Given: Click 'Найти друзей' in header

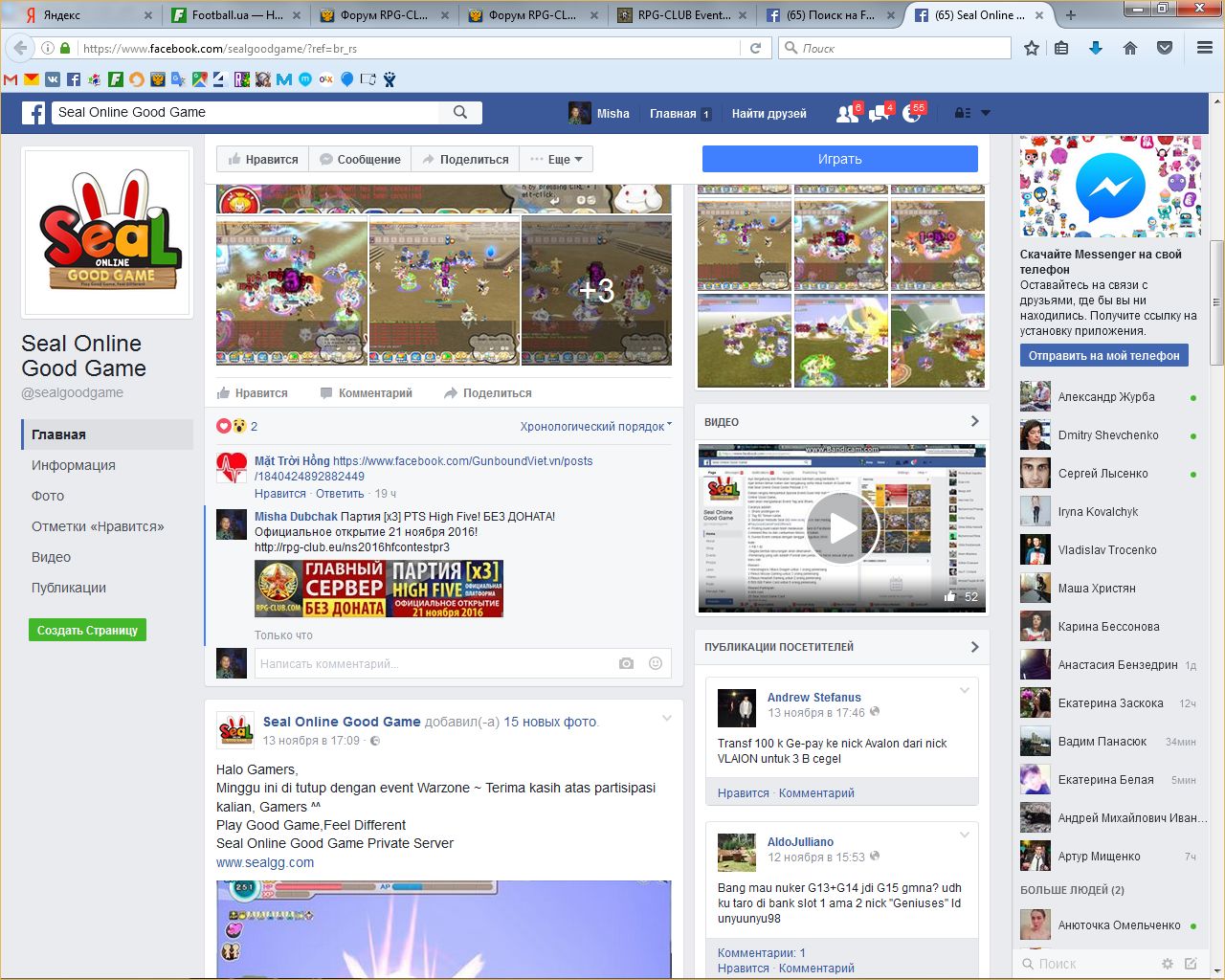Looking at the screenshot, I should point(769,113).
